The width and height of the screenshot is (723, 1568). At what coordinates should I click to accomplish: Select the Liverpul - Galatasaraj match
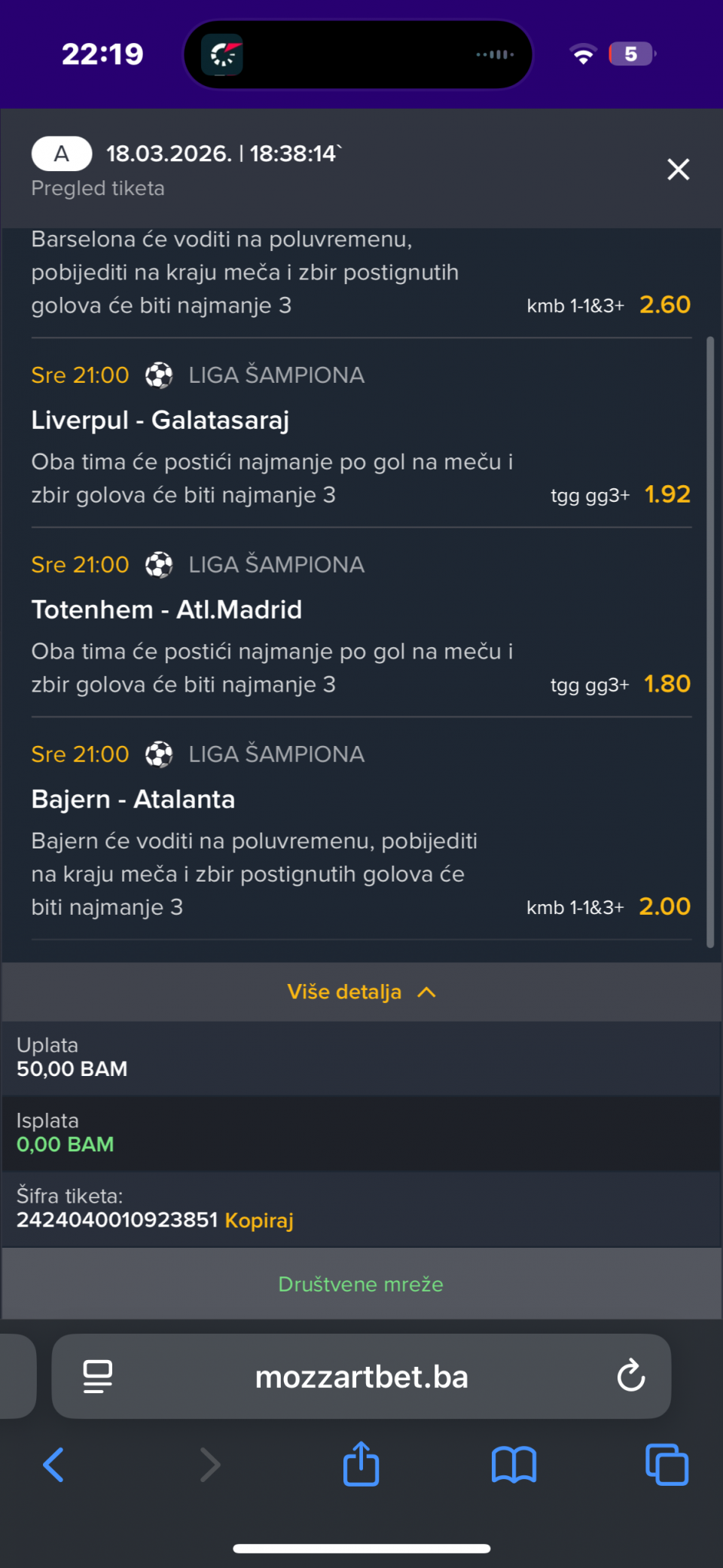160,420
